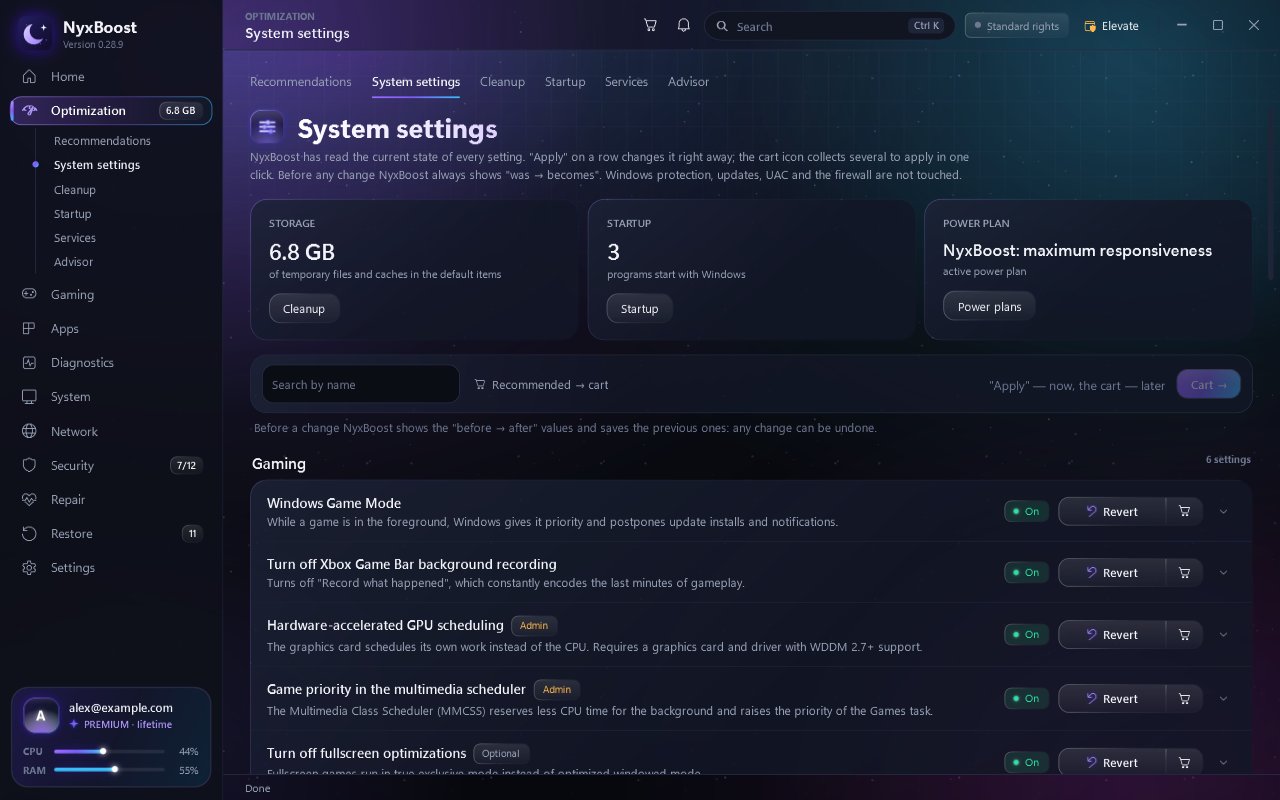This screenshot has width=1280, height=800.
Task: Collapse the Optimization sidebar group
Action: coord(111,111)
